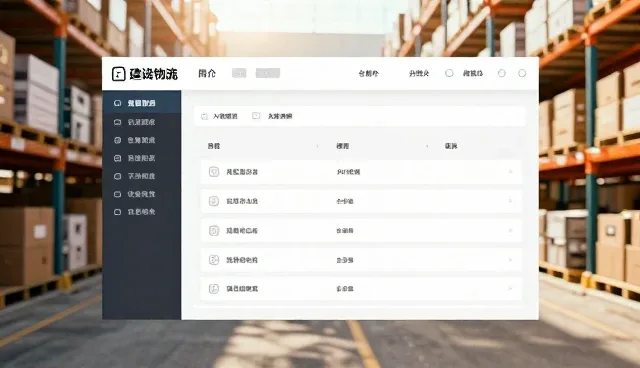Click the last circle icon in header

[522, 73]
